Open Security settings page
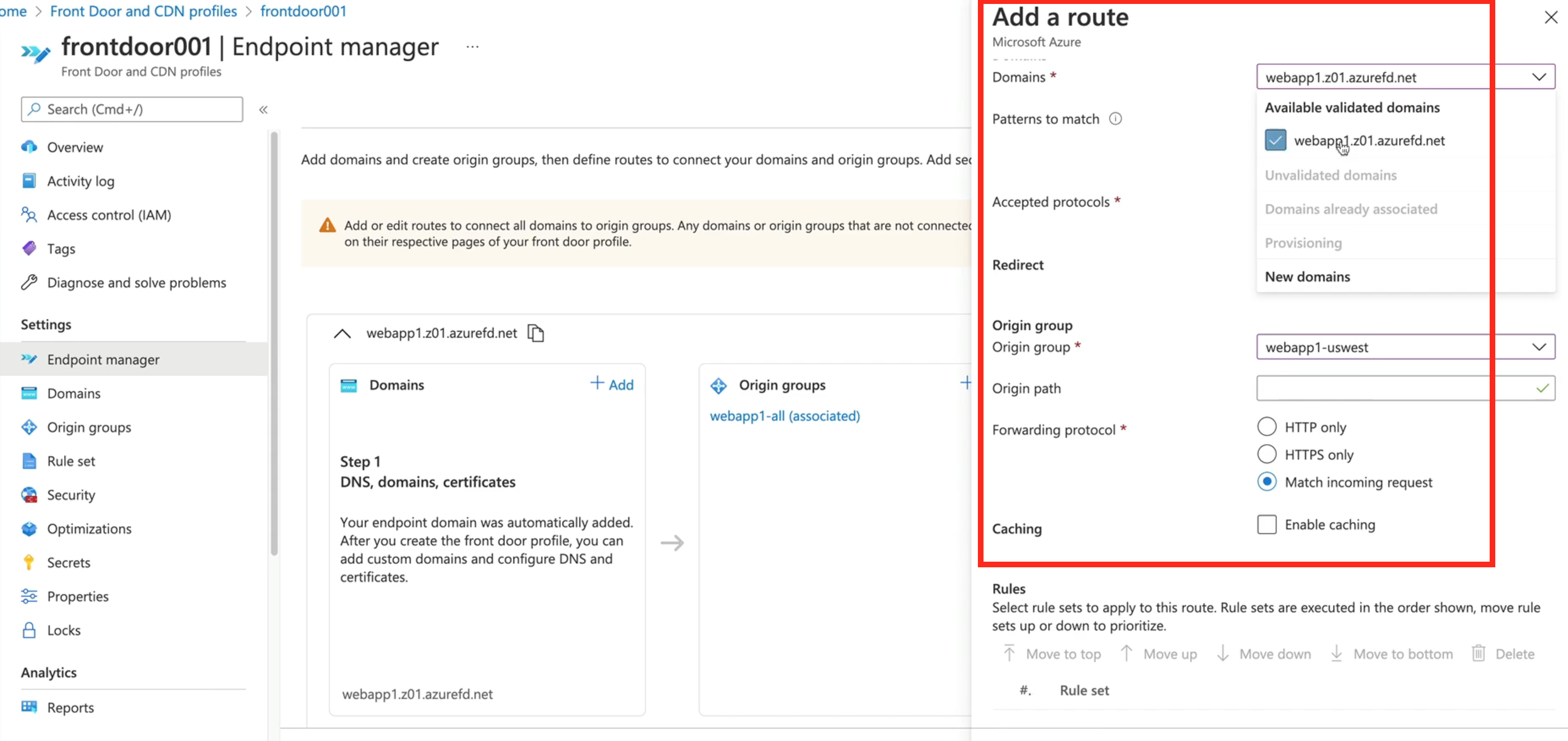The image size is (1568, 741). click(x=71, y=495)
